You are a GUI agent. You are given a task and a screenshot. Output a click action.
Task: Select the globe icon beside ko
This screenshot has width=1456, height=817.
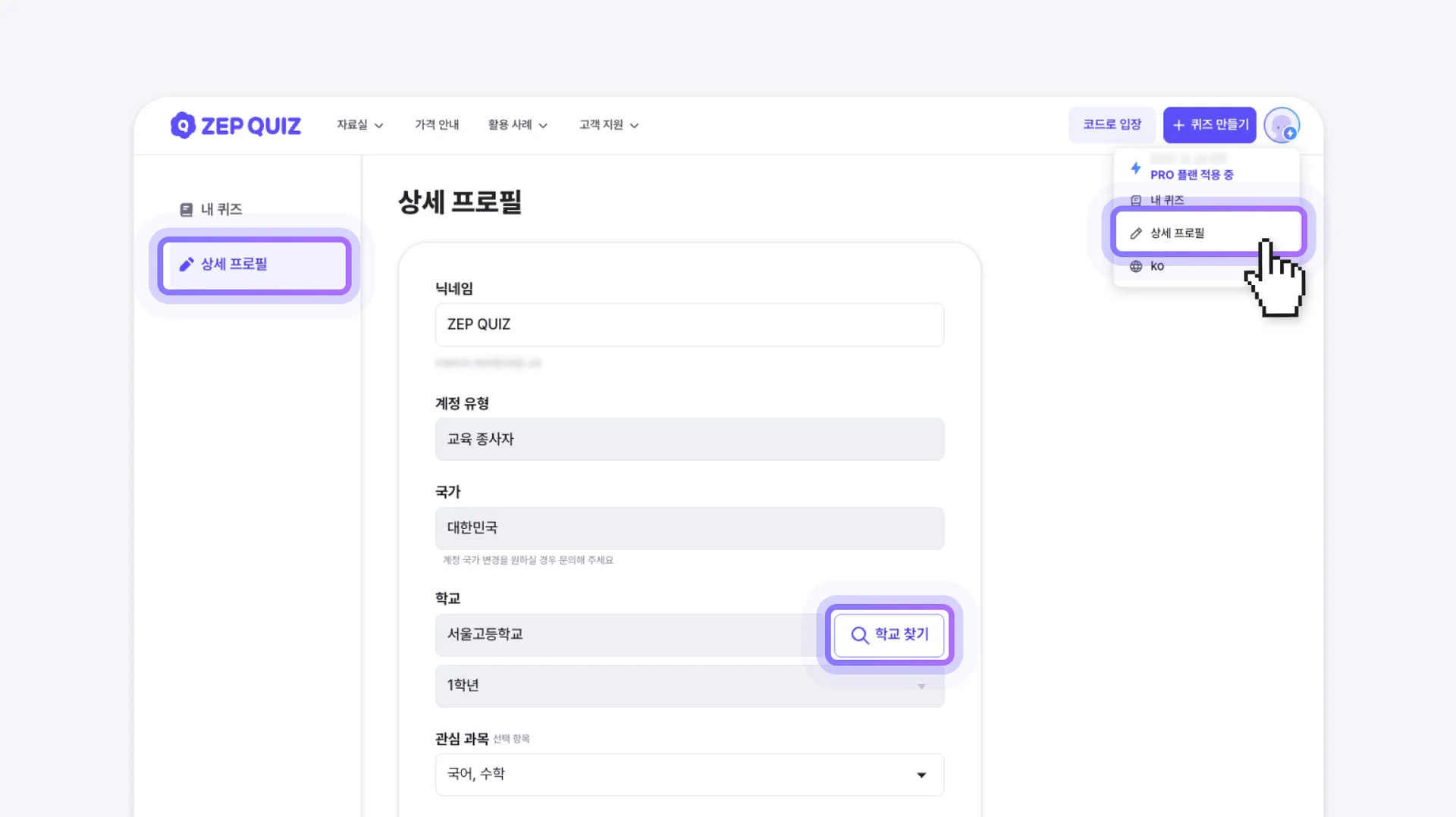pos(1135,266)
